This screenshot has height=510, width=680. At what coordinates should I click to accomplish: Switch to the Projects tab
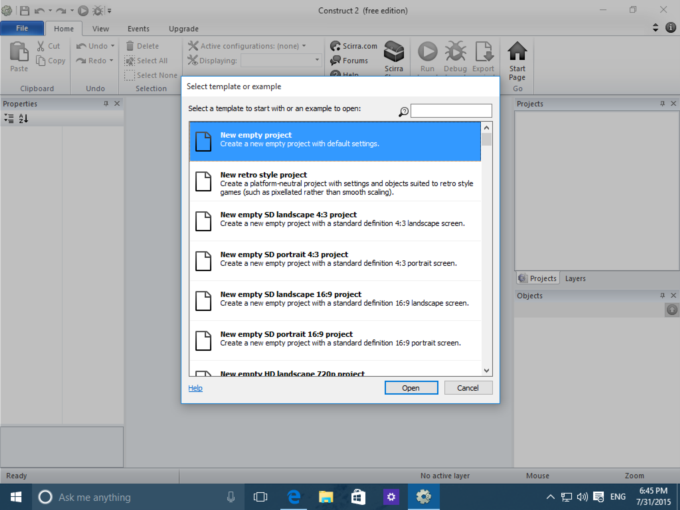click(537, 278)
